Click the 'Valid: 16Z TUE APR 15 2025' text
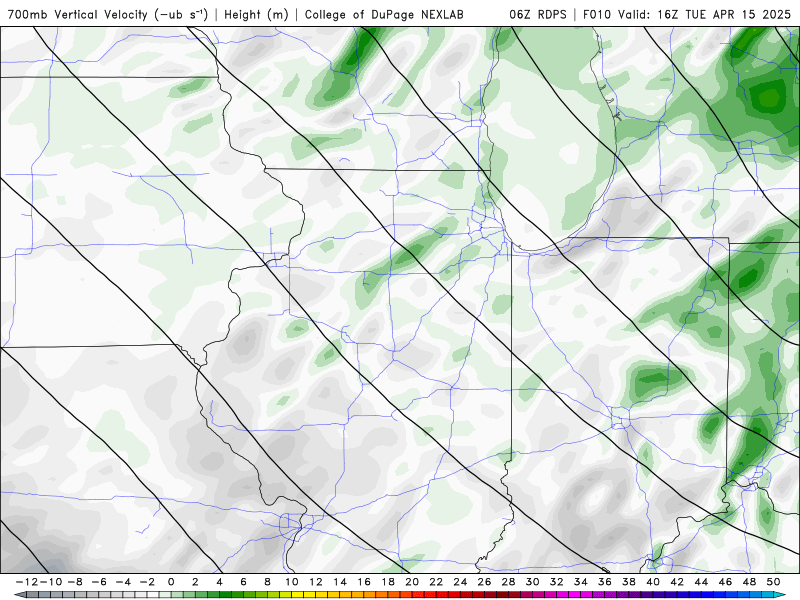Screen dimensions: 800x600 [x=704, y=14]
